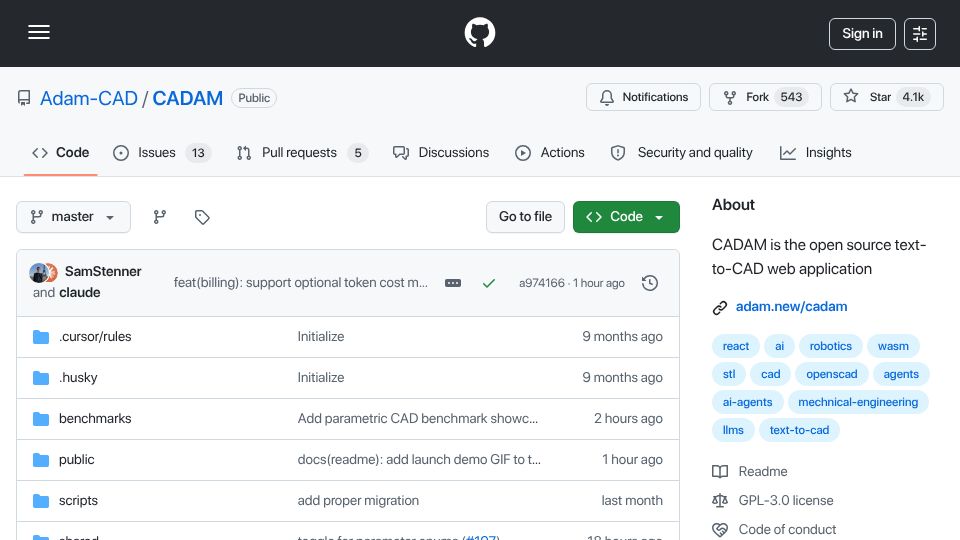This screenshot has height=540, width=960.
Task: Select the agents topic tag
Action: click(901, 374)
